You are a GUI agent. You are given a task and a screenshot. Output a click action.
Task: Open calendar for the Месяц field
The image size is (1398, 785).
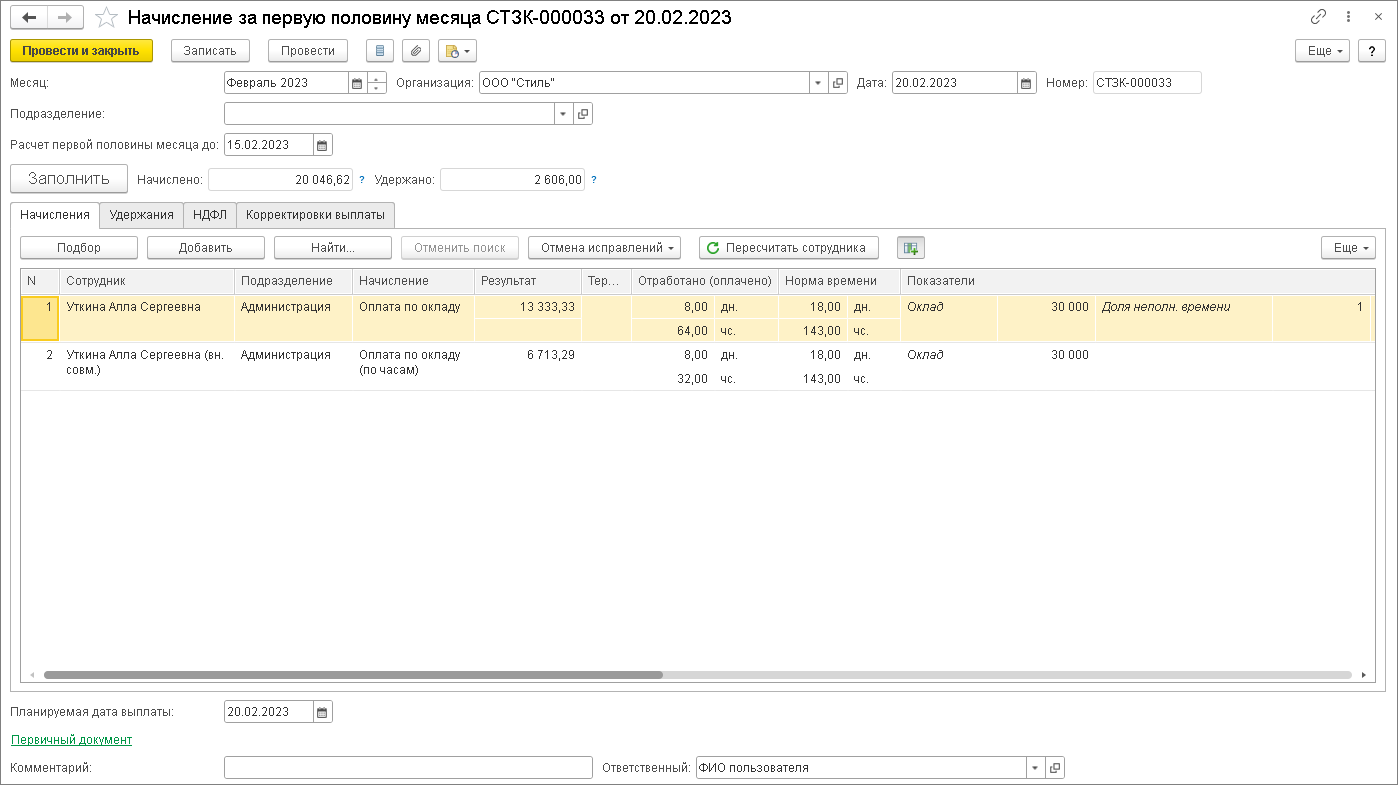[x=357, y=83]
